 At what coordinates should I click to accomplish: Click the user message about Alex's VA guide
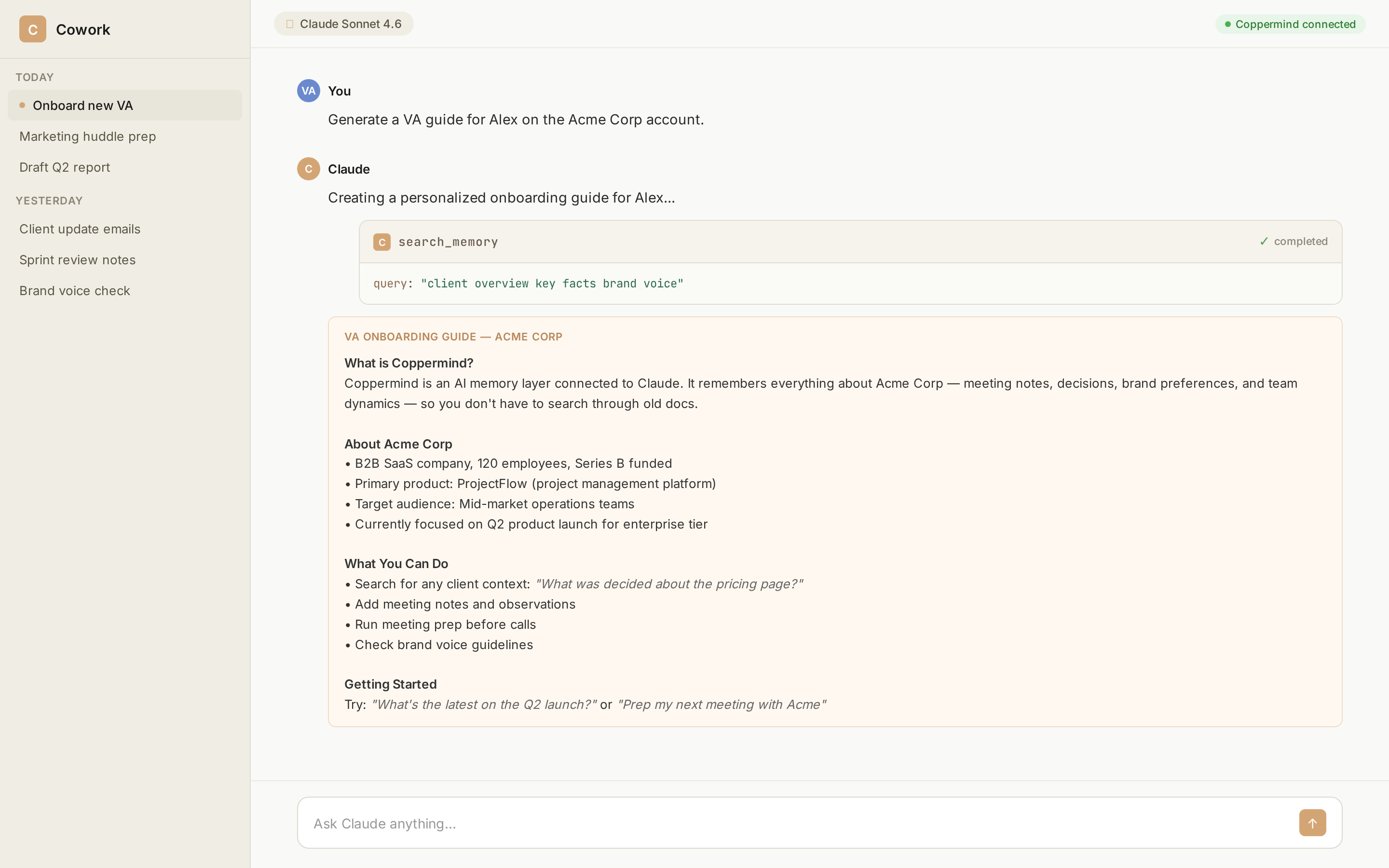516,120
